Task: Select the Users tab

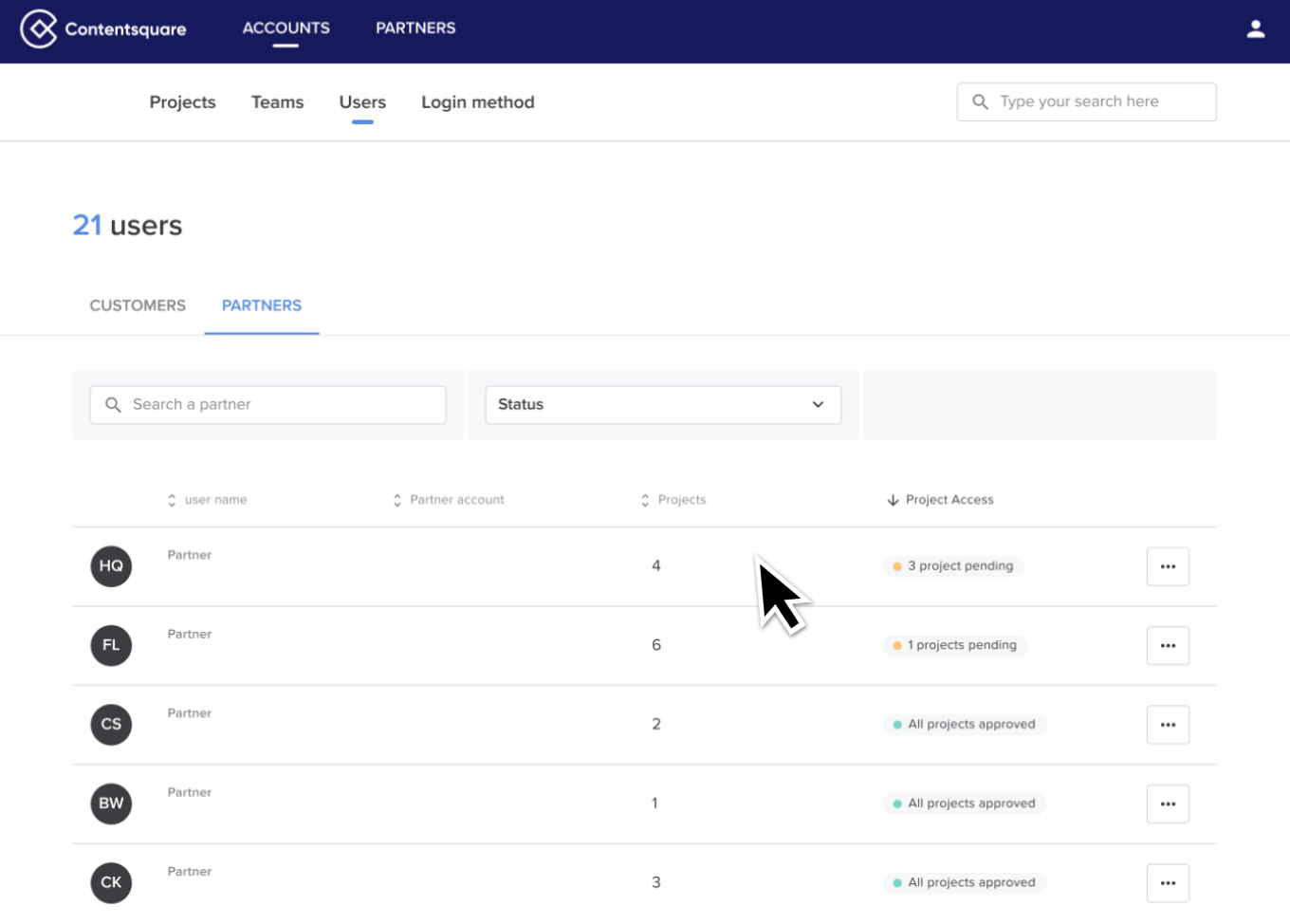Action: [x=362, y=102]
